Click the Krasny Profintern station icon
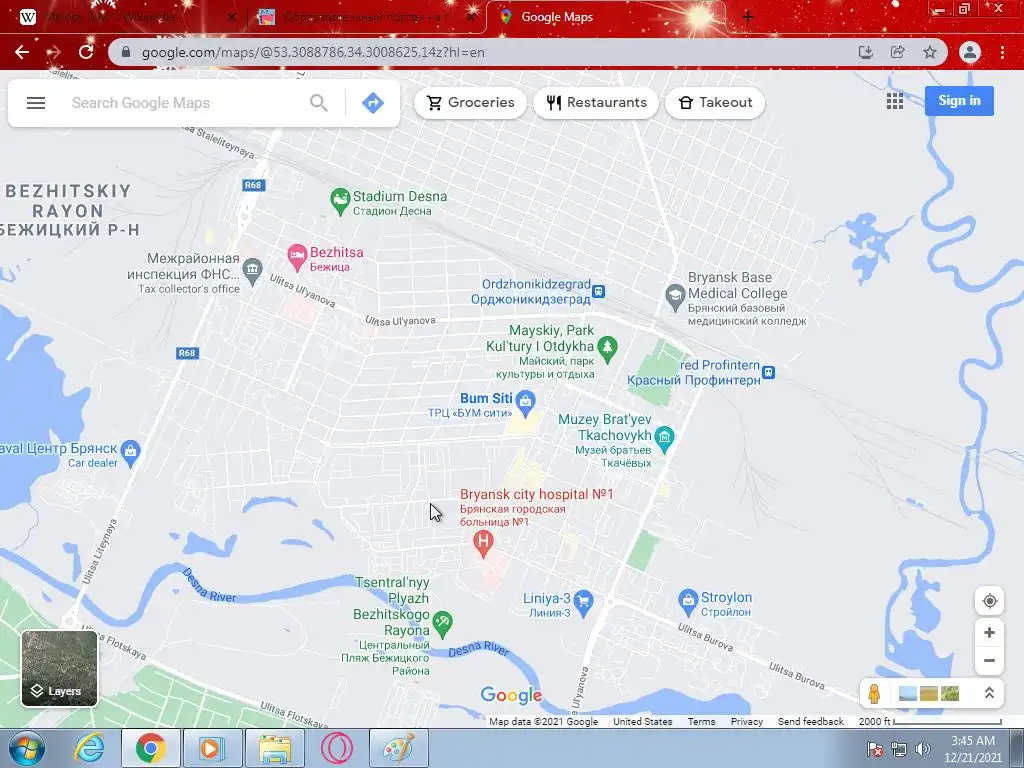 point(769,372)
